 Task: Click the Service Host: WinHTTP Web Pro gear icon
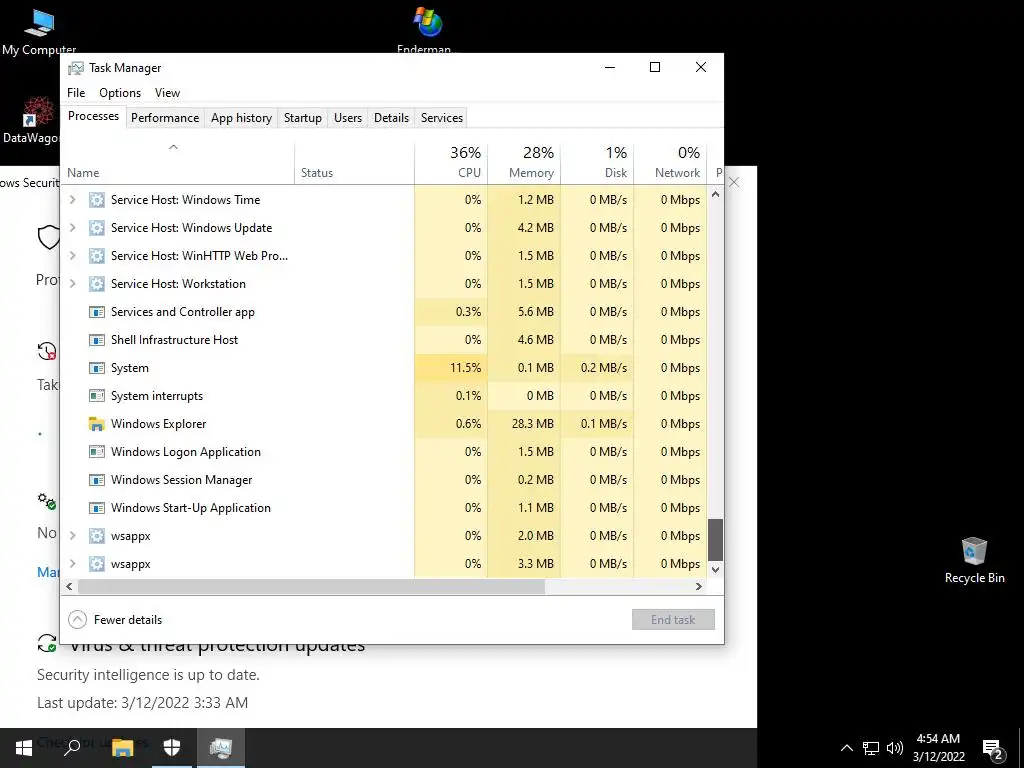tap(97, 256)
